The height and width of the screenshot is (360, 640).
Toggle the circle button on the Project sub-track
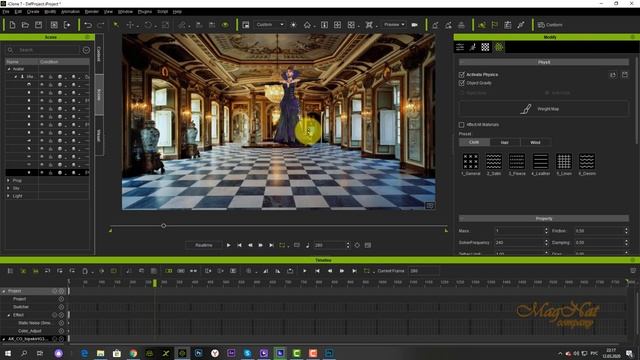tap(61, 299)
